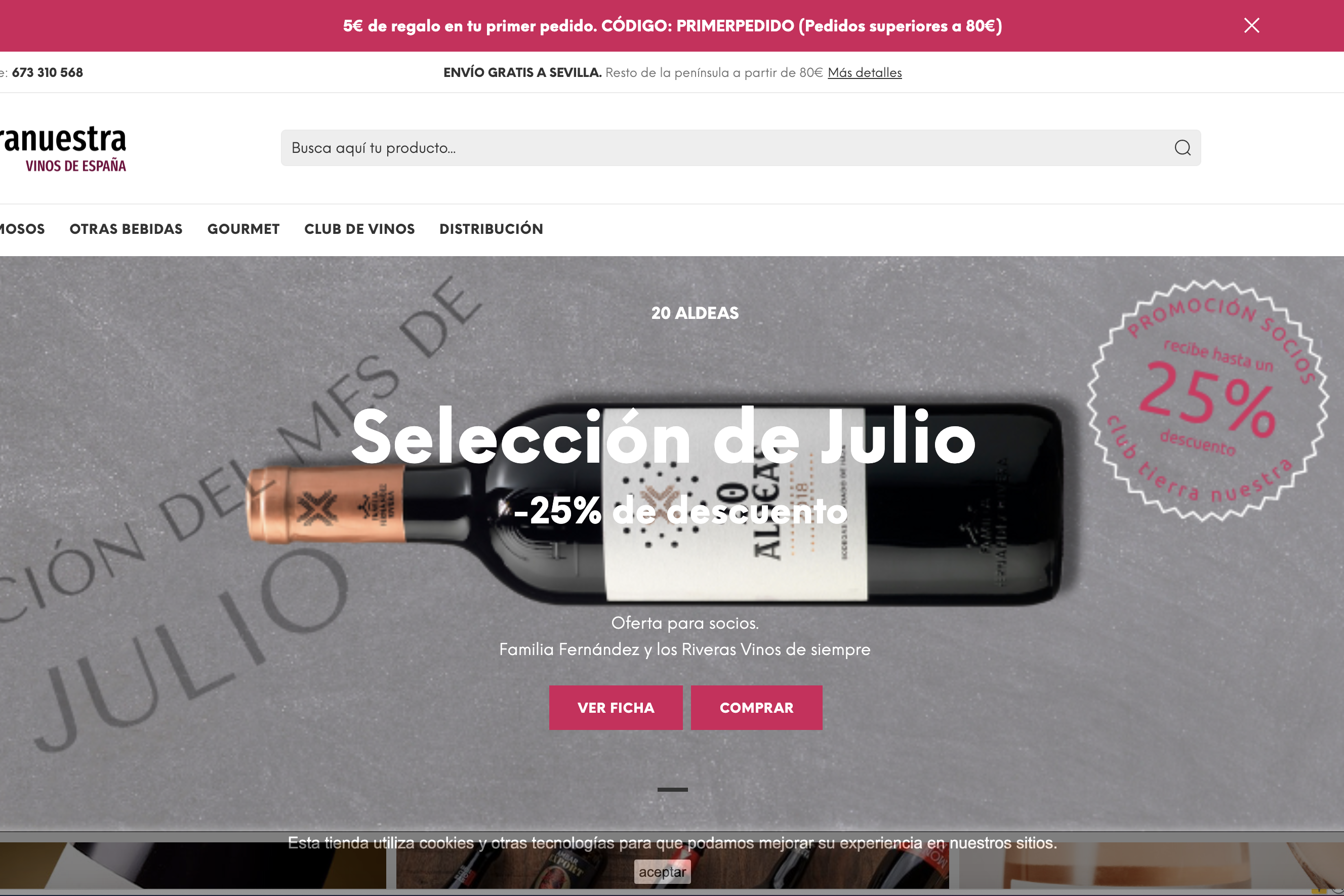Open the Otras Bebidas menu
This screenshot has width=1344, height=896.
click(x=126, y=229)
